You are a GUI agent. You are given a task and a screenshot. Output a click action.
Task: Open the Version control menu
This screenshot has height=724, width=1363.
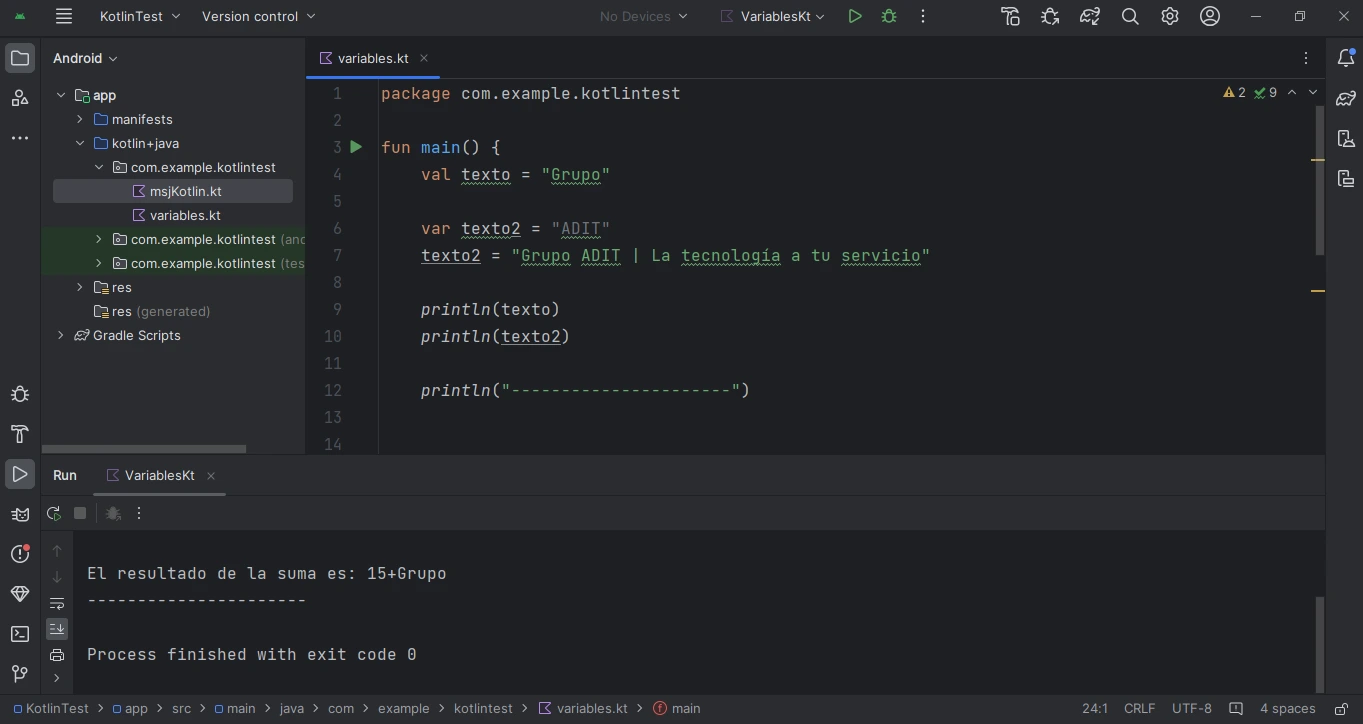coord(258,16)
